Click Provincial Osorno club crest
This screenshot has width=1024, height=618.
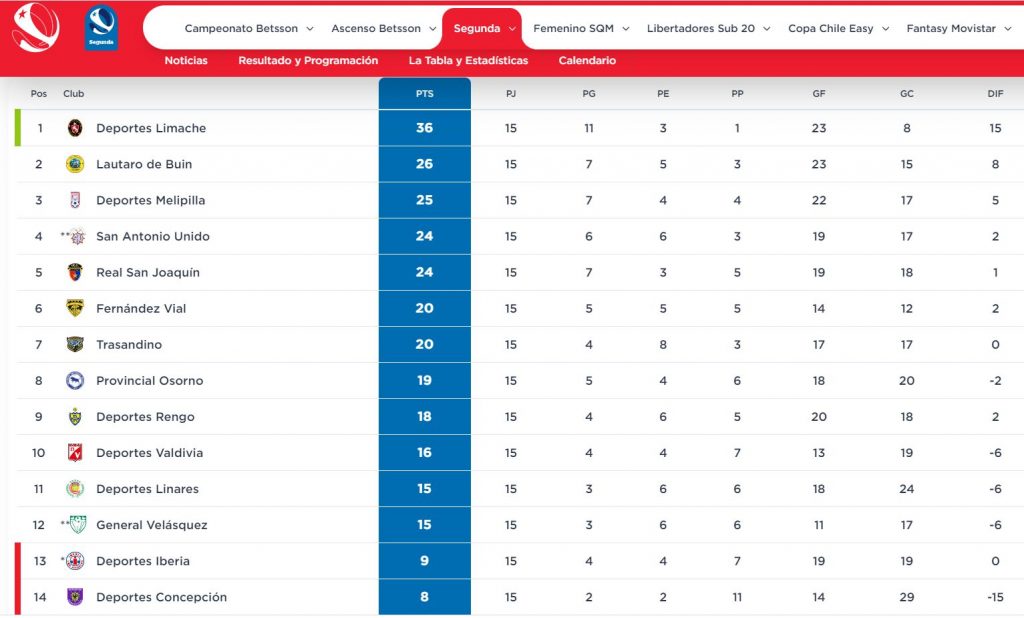click(x=75, y=380)
